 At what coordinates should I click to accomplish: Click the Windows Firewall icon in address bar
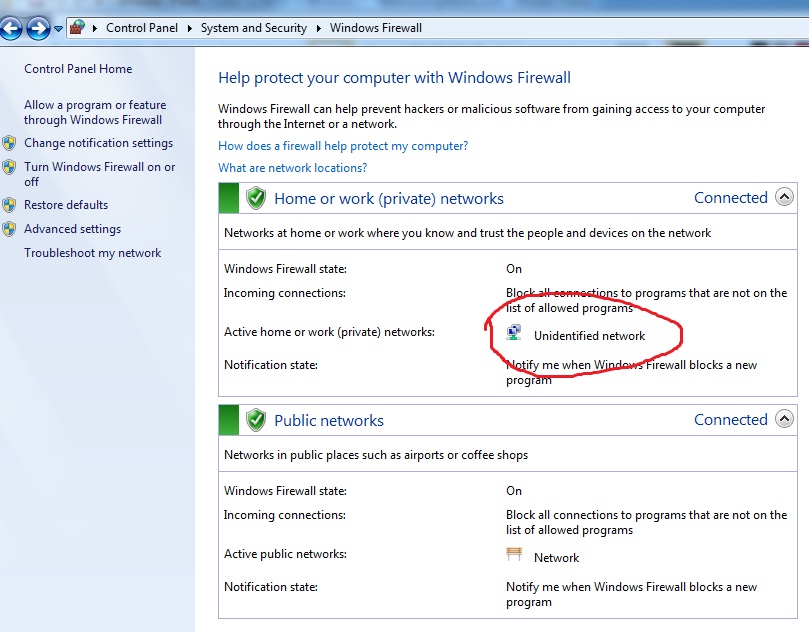[77, 28]
